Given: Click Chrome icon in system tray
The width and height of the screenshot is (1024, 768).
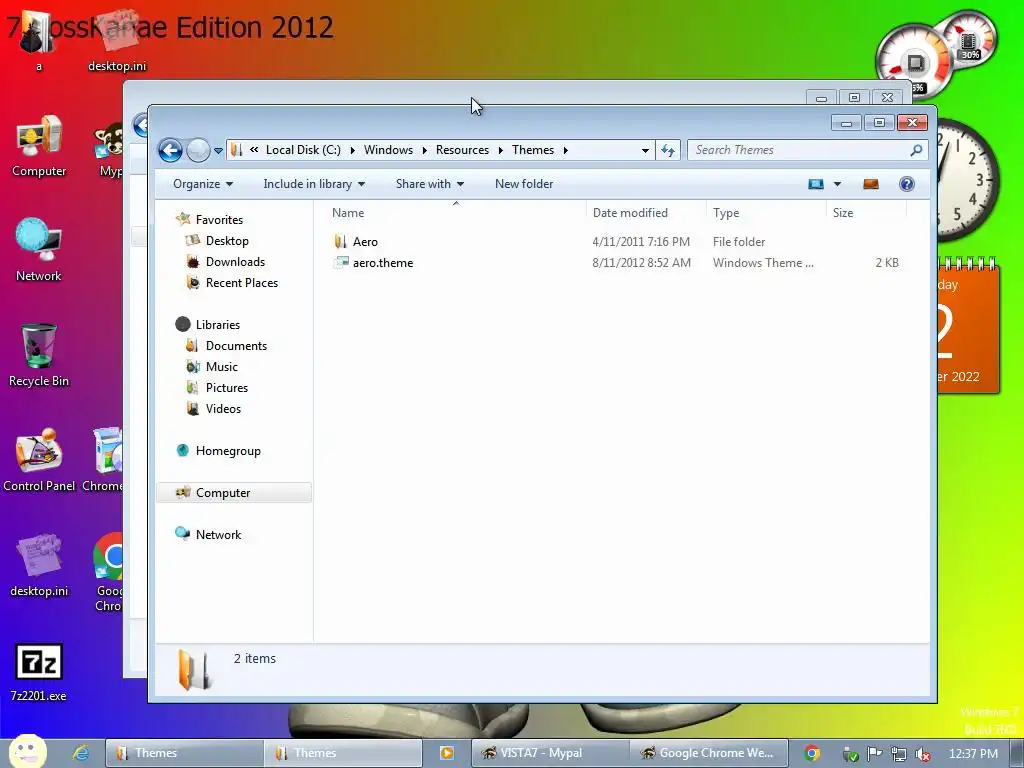Looking at the screenshot, I should 812,754.
